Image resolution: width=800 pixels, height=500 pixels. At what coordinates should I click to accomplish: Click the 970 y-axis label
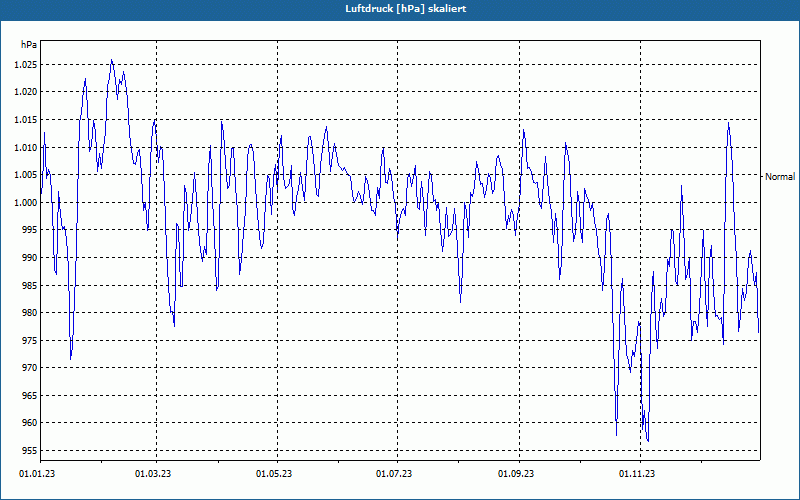[x=30, y=368]
